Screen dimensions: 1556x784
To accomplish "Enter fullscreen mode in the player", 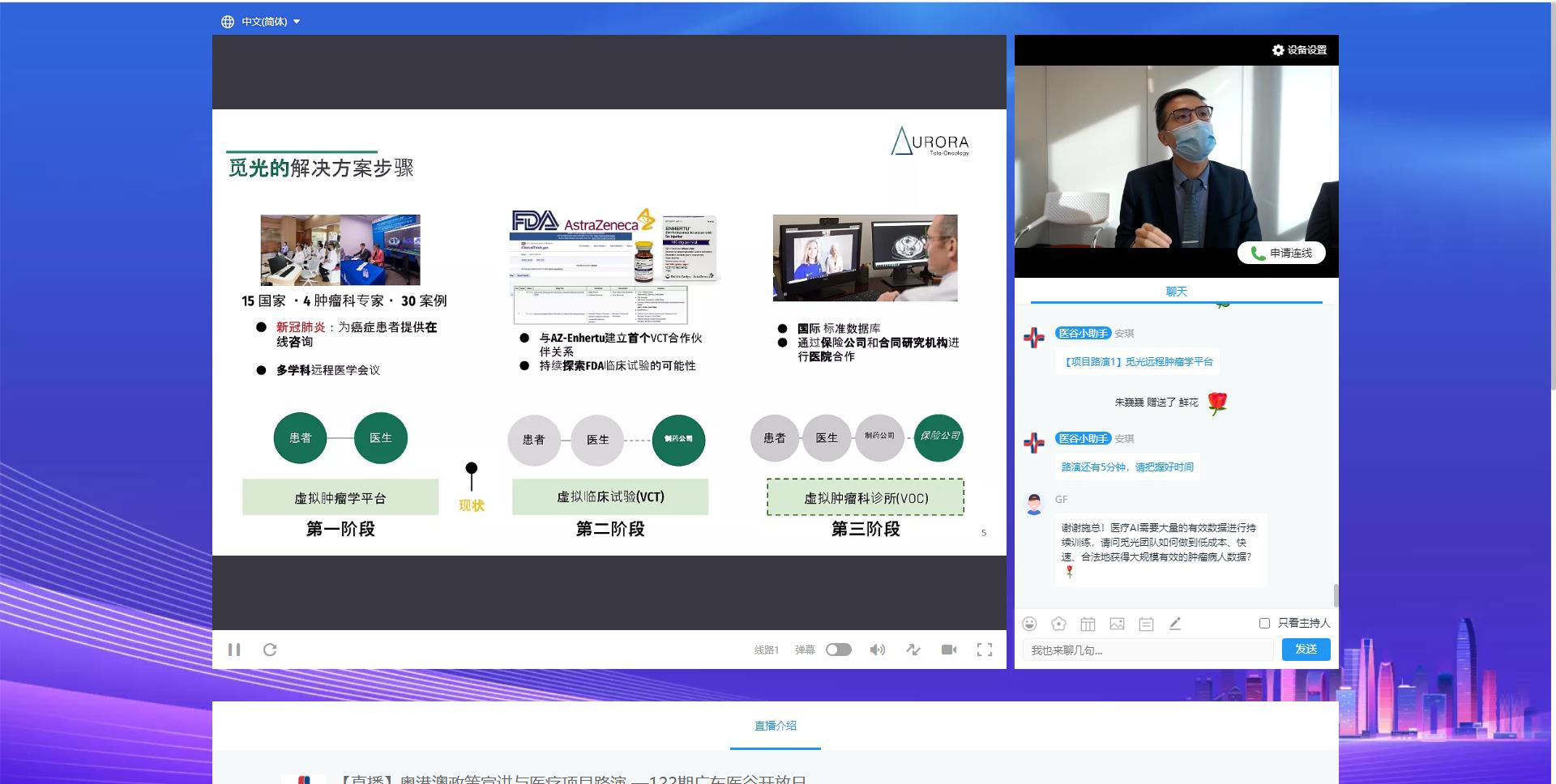I will [x=985, y=650].
